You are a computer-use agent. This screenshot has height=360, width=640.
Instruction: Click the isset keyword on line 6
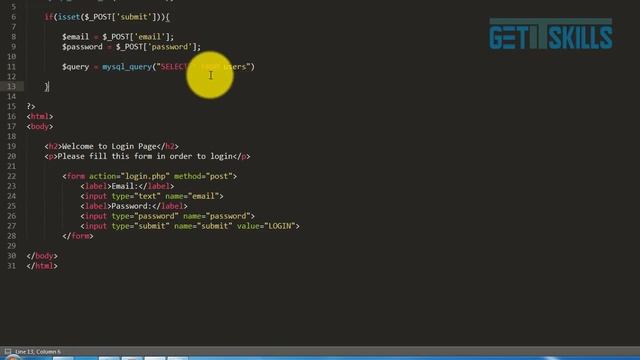69,17
